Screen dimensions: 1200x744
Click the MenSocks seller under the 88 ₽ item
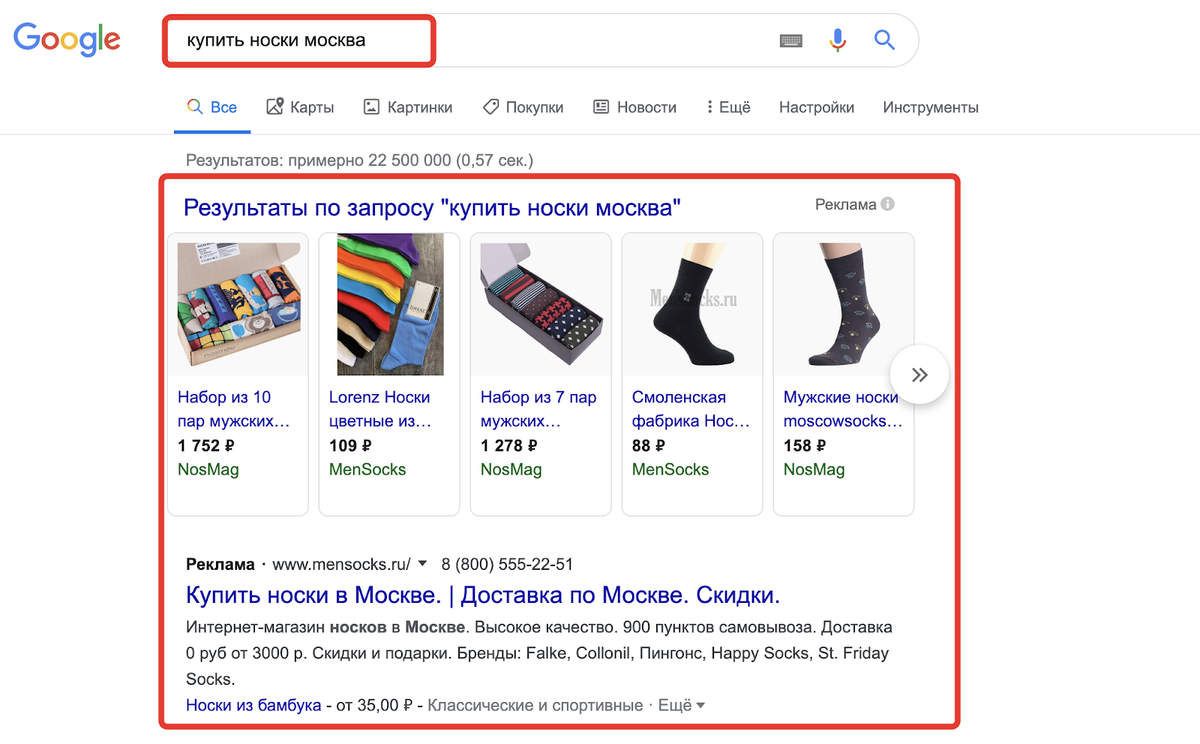[670, 469]
